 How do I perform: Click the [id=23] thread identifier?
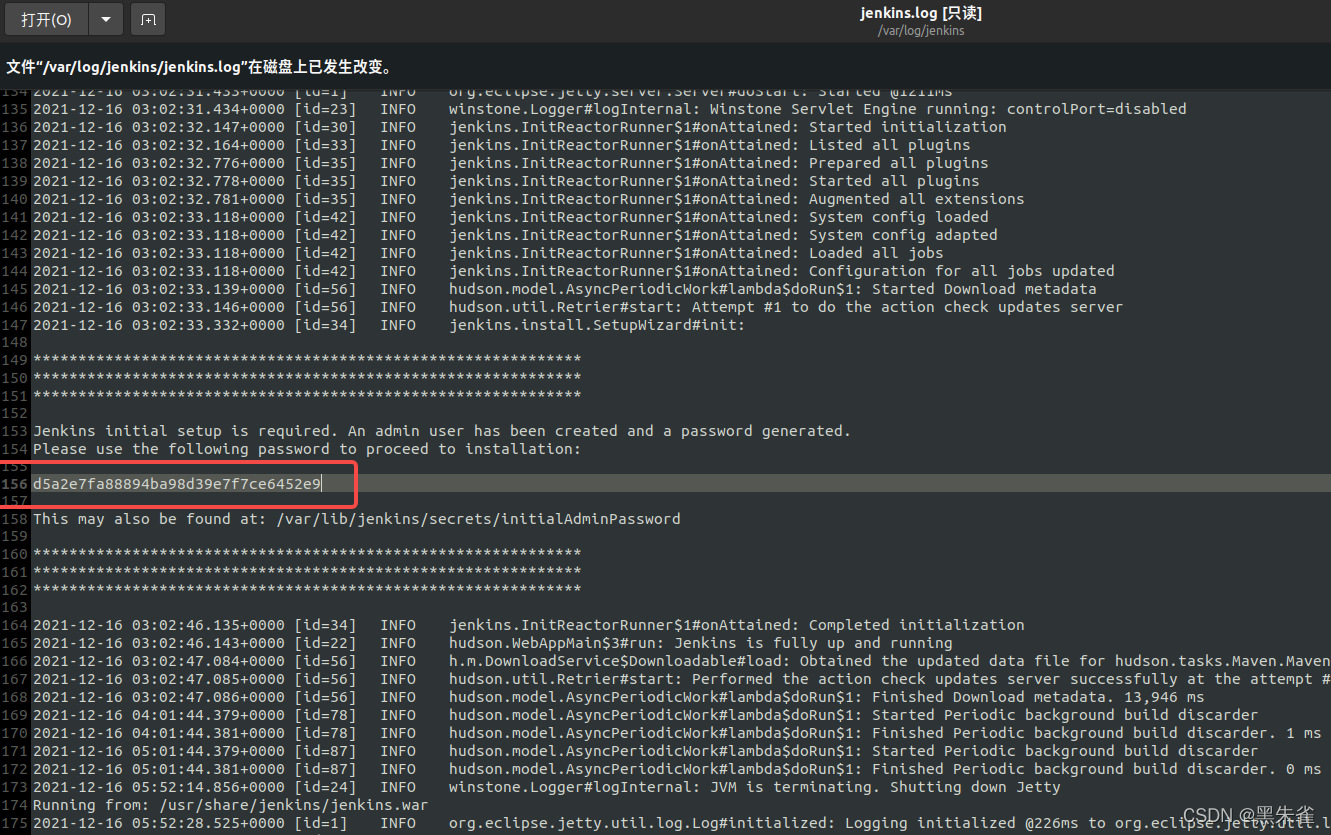coord(325,109)
